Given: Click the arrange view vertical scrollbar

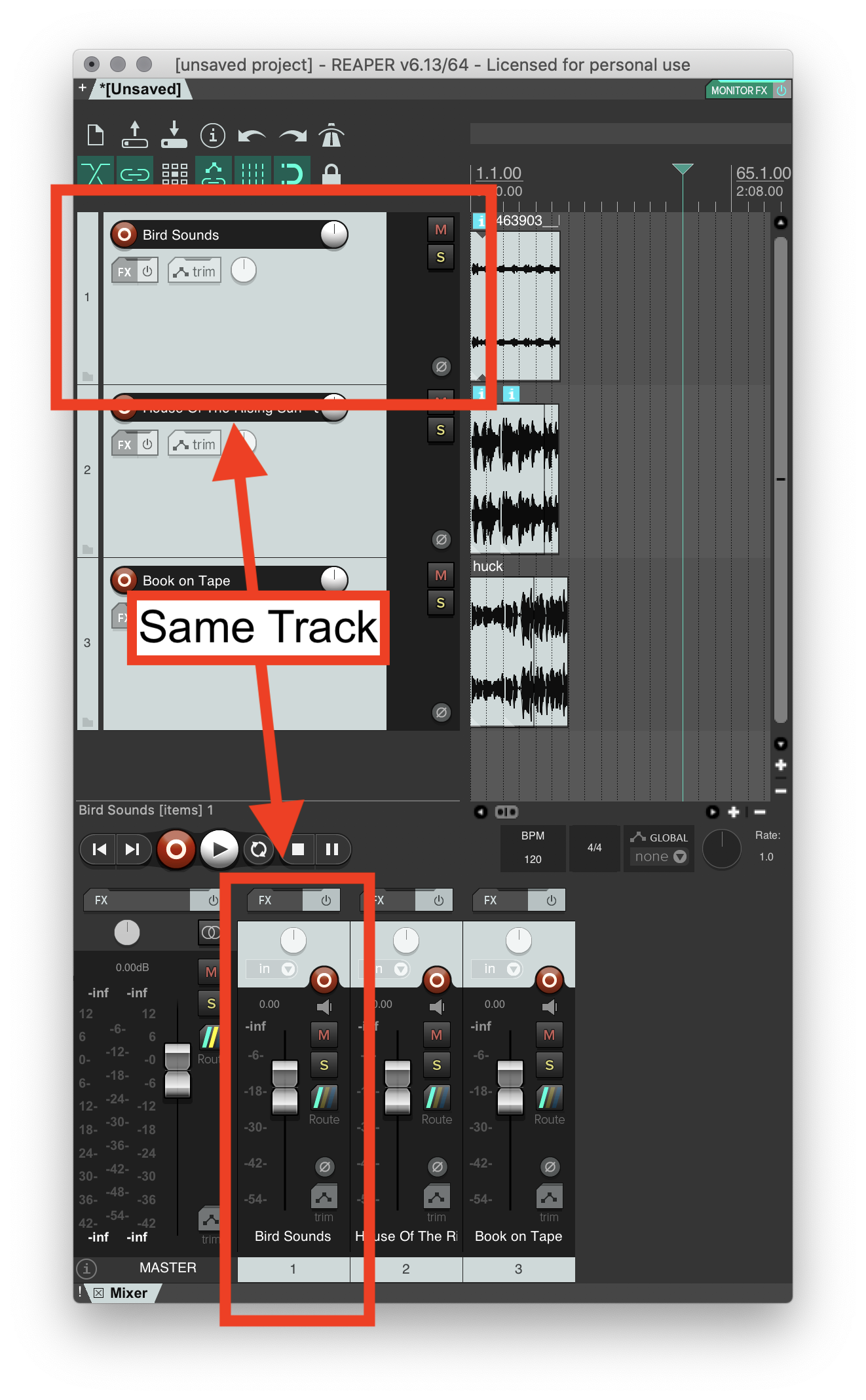Looking at the screenshot, I should 781,479.
